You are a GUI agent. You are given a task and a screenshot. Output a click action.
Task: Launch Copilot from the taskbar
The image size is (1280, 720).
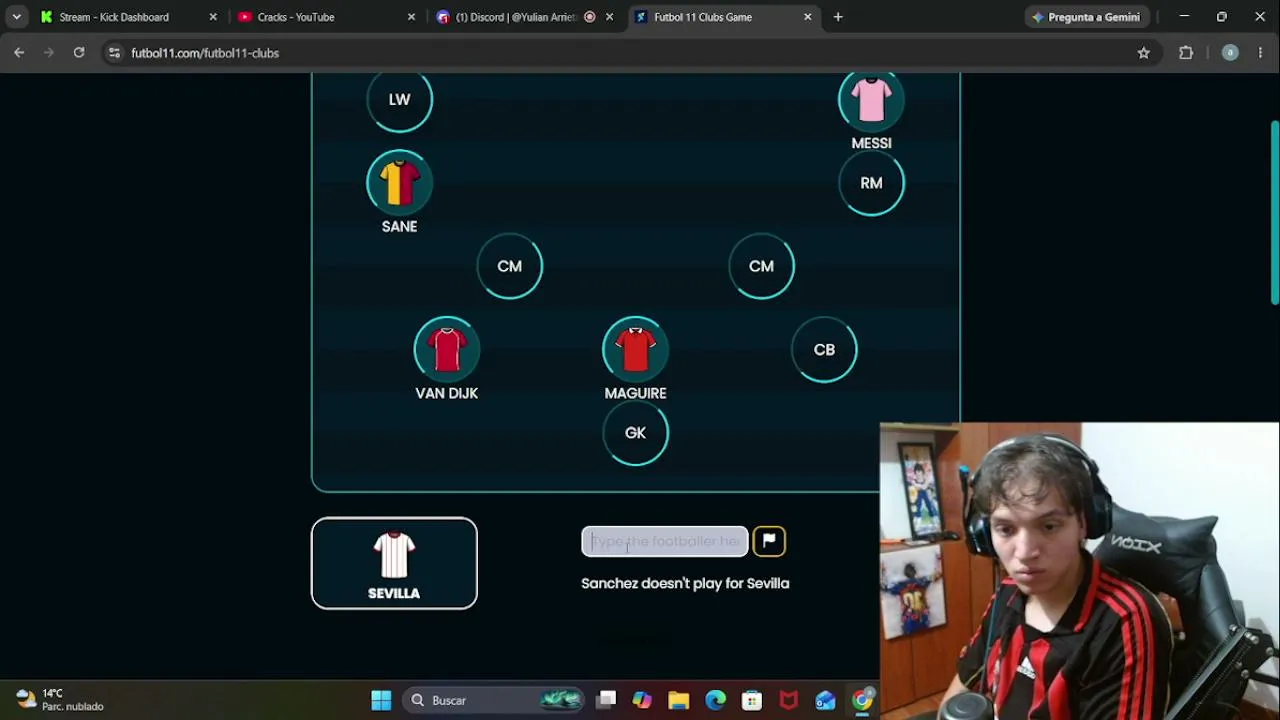click(642, 700)
